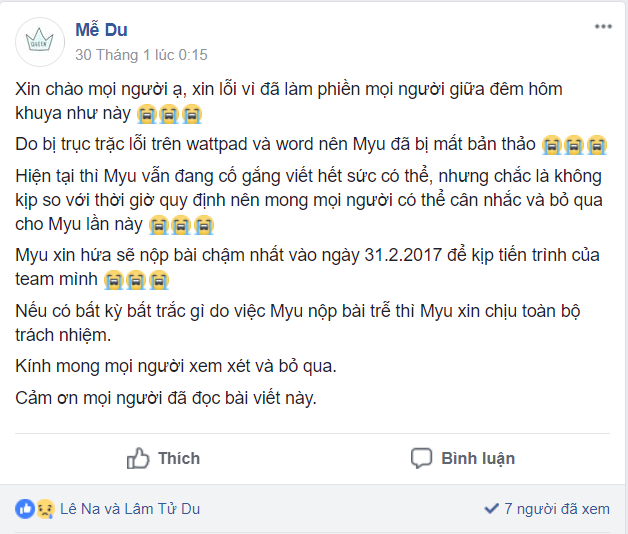The image size is (628, 534).
Task: Click Mễ Du's crown profile avatar
Action: 40,42
